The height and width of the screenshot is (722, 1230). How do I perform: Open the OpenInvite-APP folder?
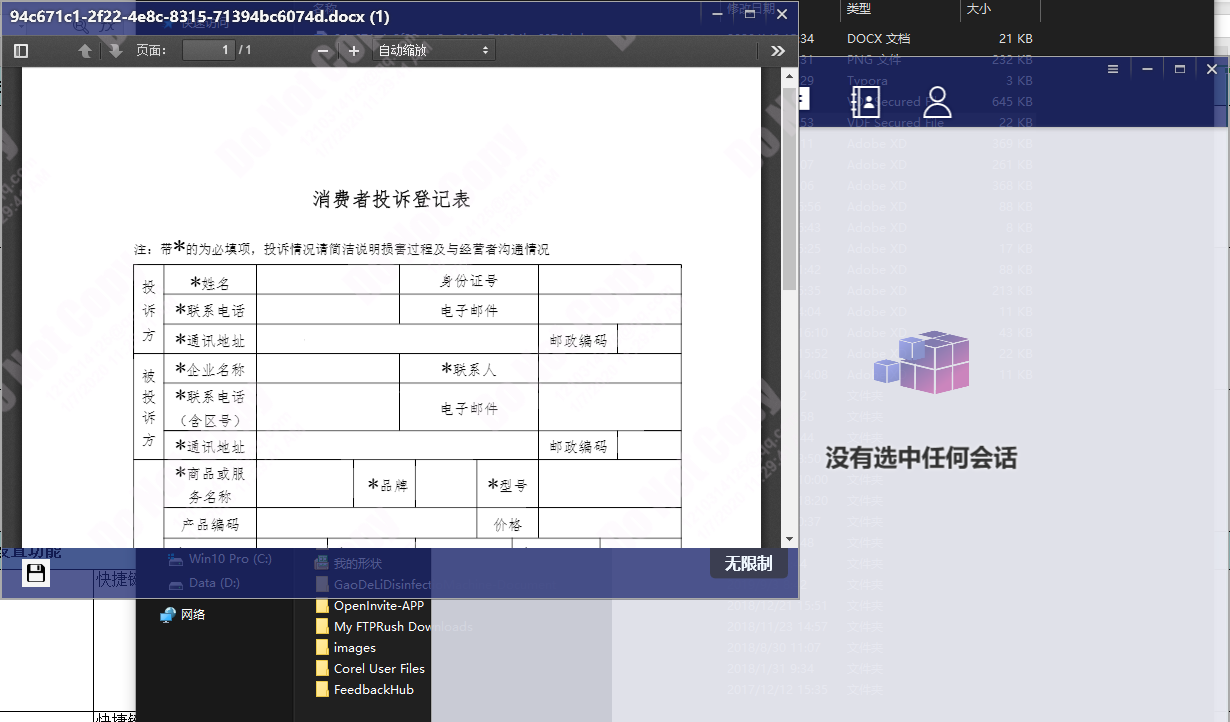click(x=370, y=606)
